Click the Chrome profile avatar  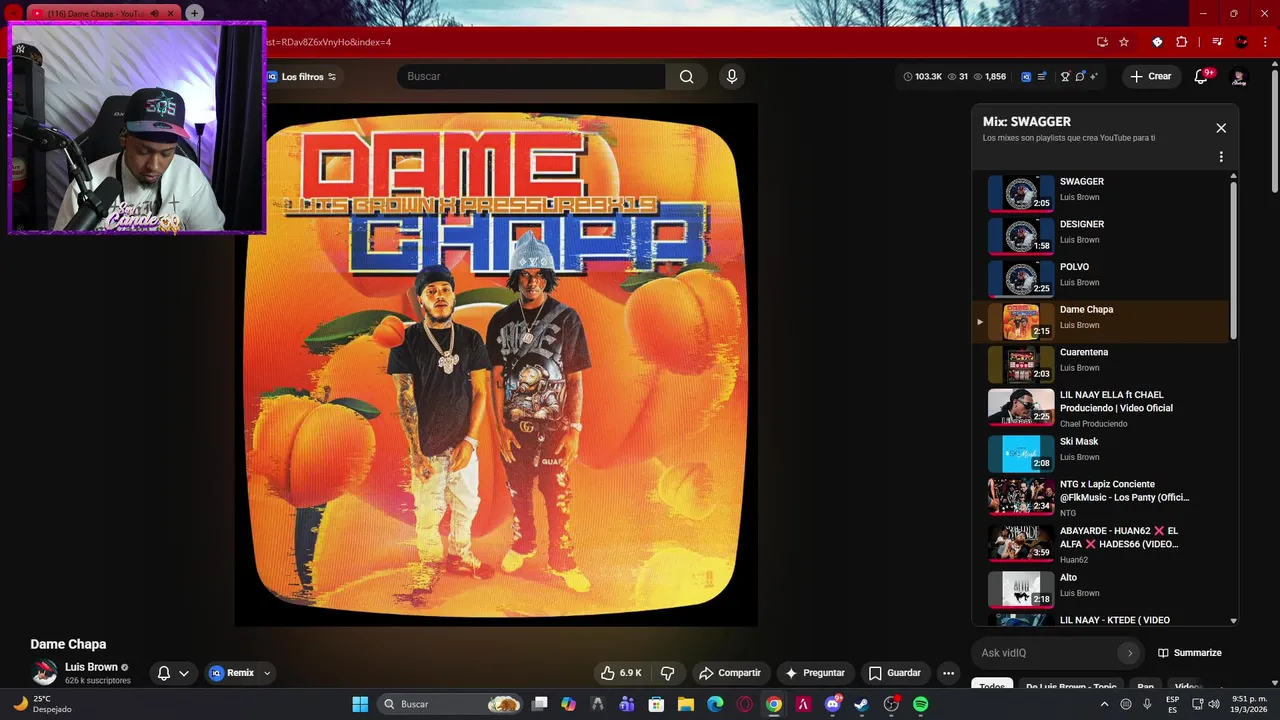1242,42
